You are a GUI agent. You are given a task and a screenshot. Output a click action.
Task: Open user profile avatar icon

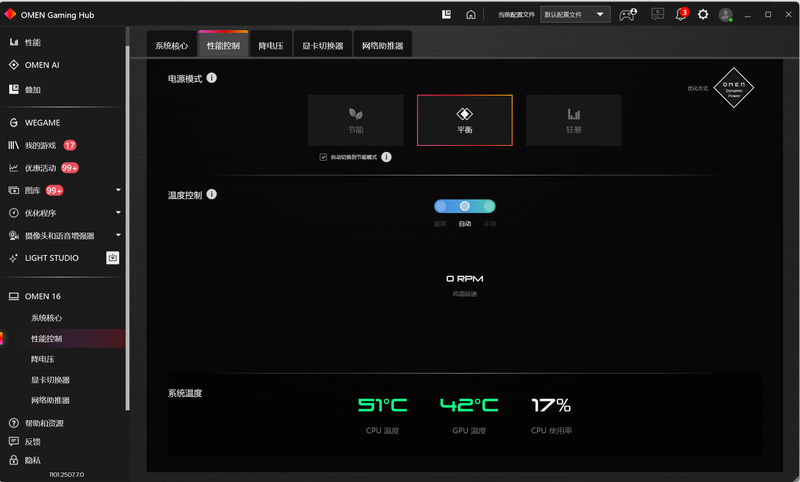(725, 15)
